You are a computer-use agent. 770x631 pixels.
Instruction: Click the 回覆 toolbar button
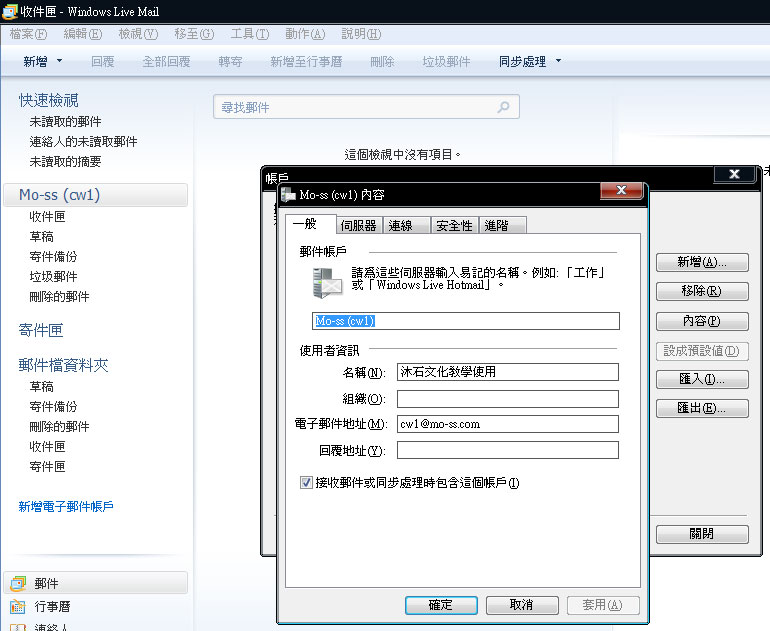point(103,61)
